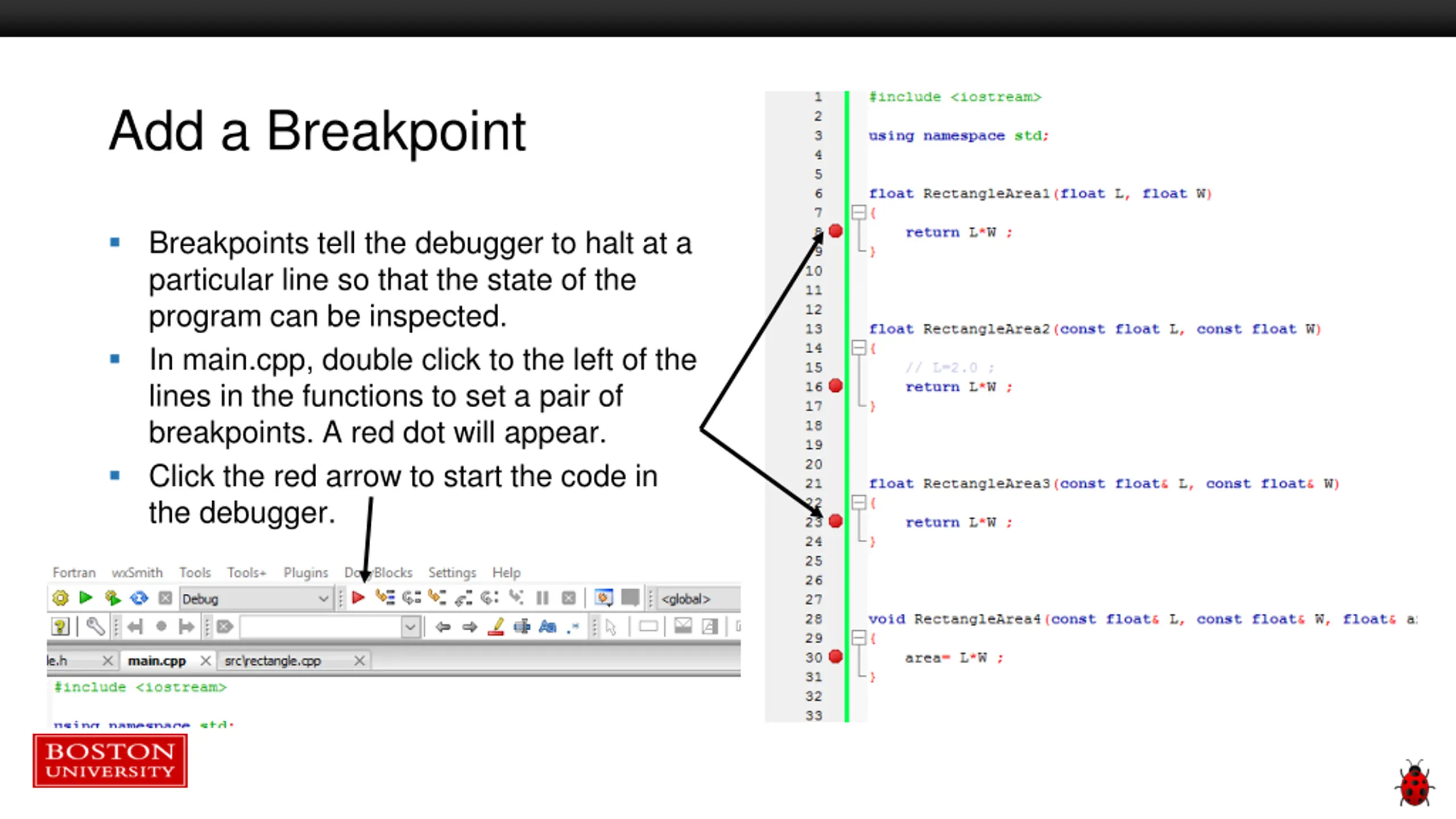Open the Help menu

(506, 572)
